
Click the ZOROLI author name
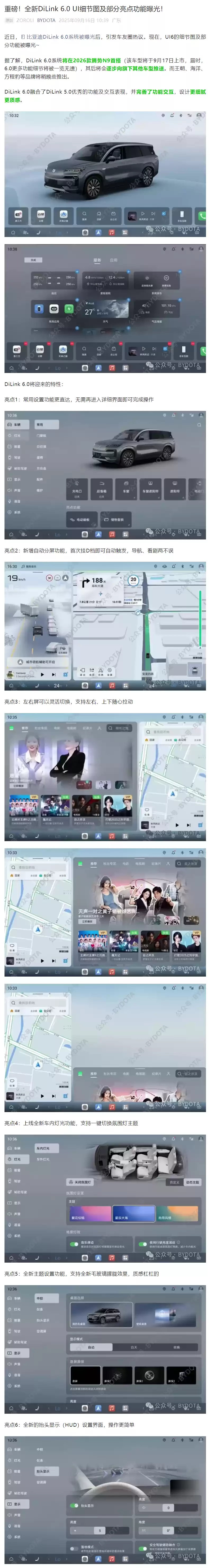[25, 20]
